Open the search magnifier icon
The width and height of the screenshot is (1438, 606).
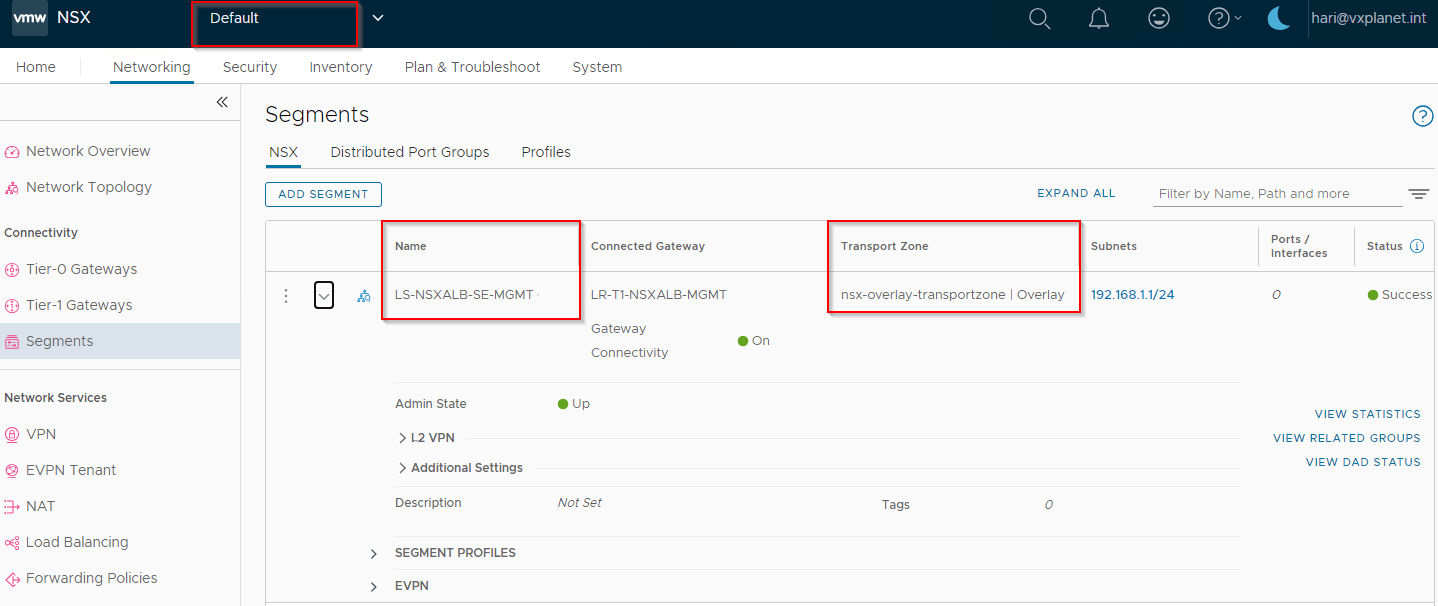[x=1040, y=18]
